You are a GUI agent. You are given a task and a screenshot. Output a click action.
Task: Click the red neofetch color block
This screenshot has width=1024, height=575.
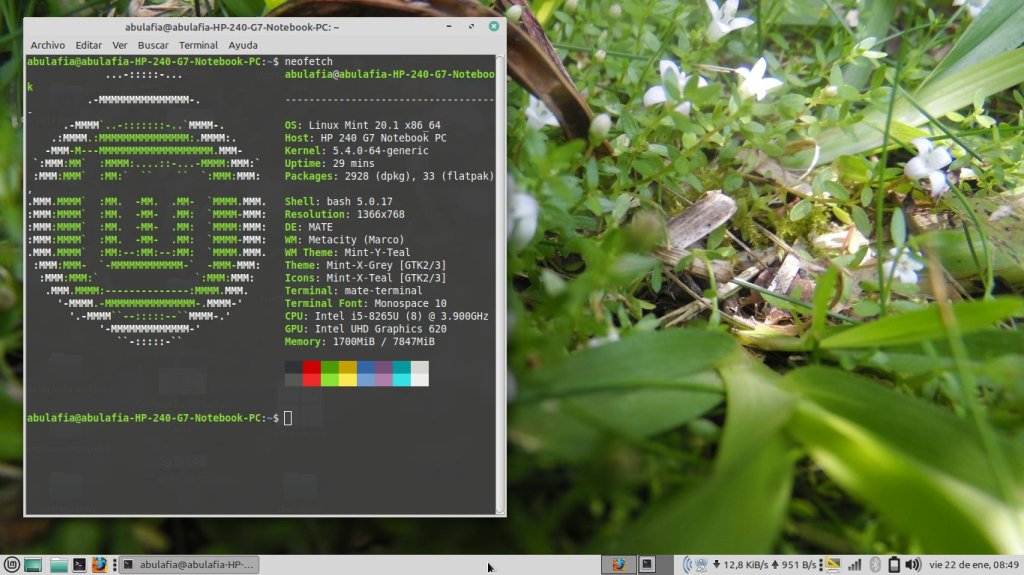click(311, 373)
